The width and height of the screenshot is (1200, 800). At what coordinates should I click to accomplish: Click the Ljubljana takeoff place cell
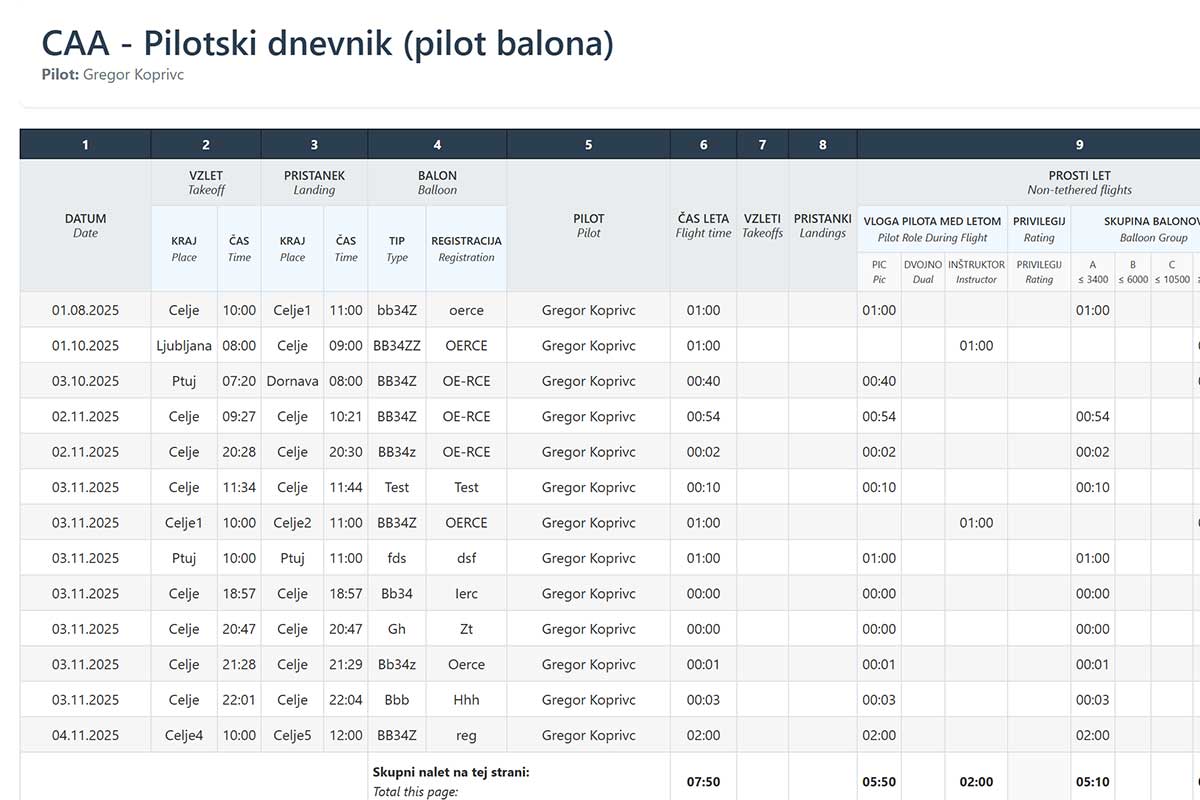184,346
